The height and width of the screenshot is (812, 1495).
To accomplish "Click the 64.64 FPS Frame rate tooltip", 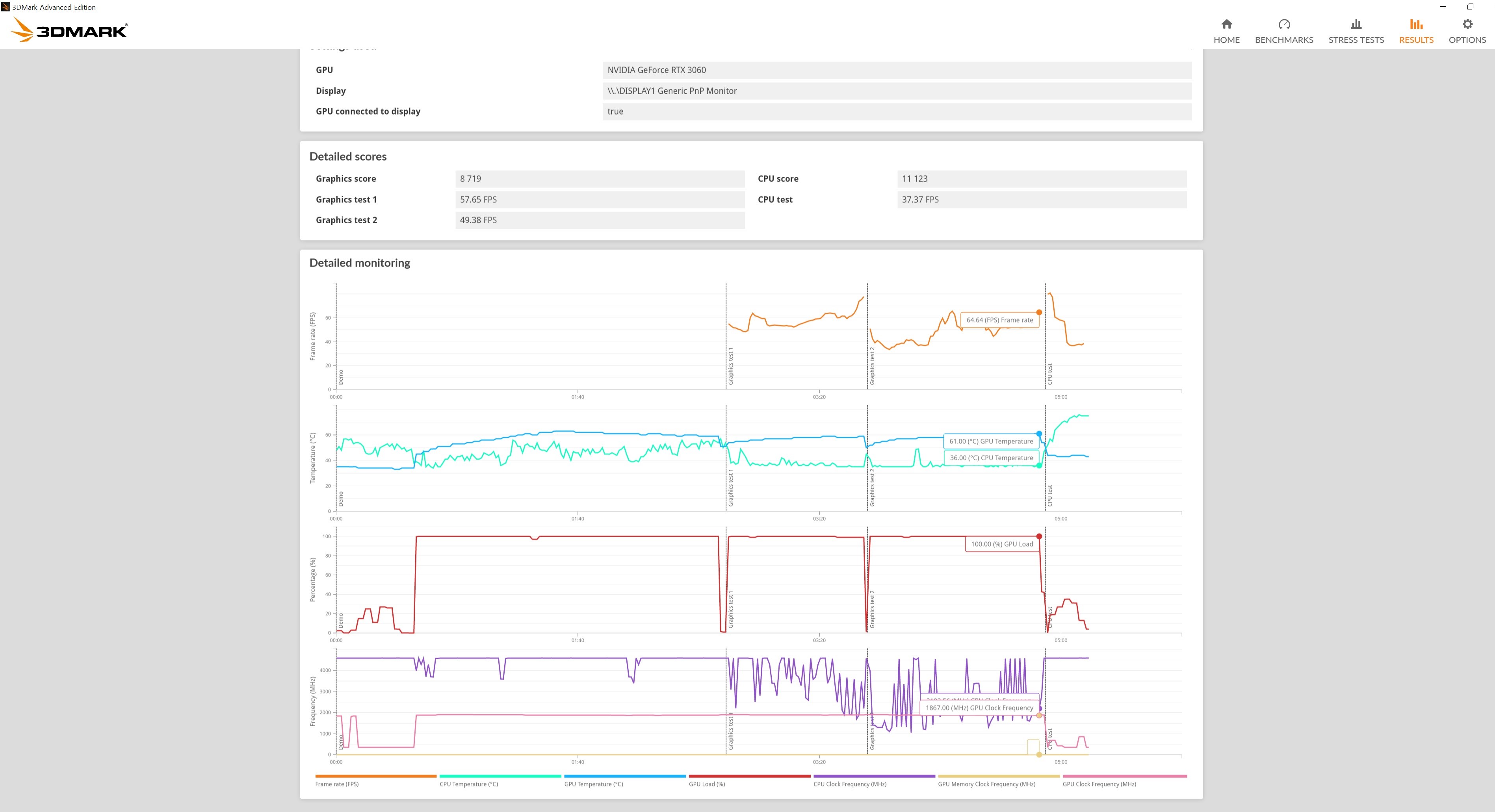I will coord(999,320).
